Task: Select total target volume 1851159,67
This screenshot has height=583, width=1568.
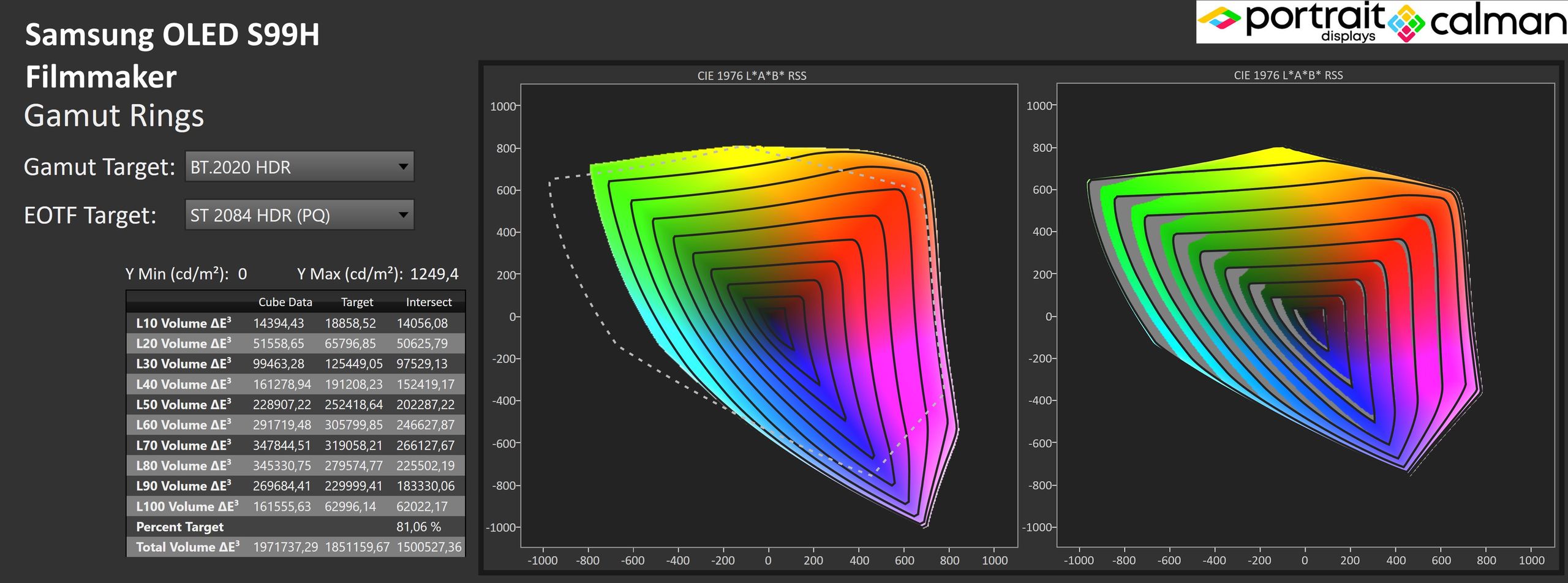Action: pos(358,547)
